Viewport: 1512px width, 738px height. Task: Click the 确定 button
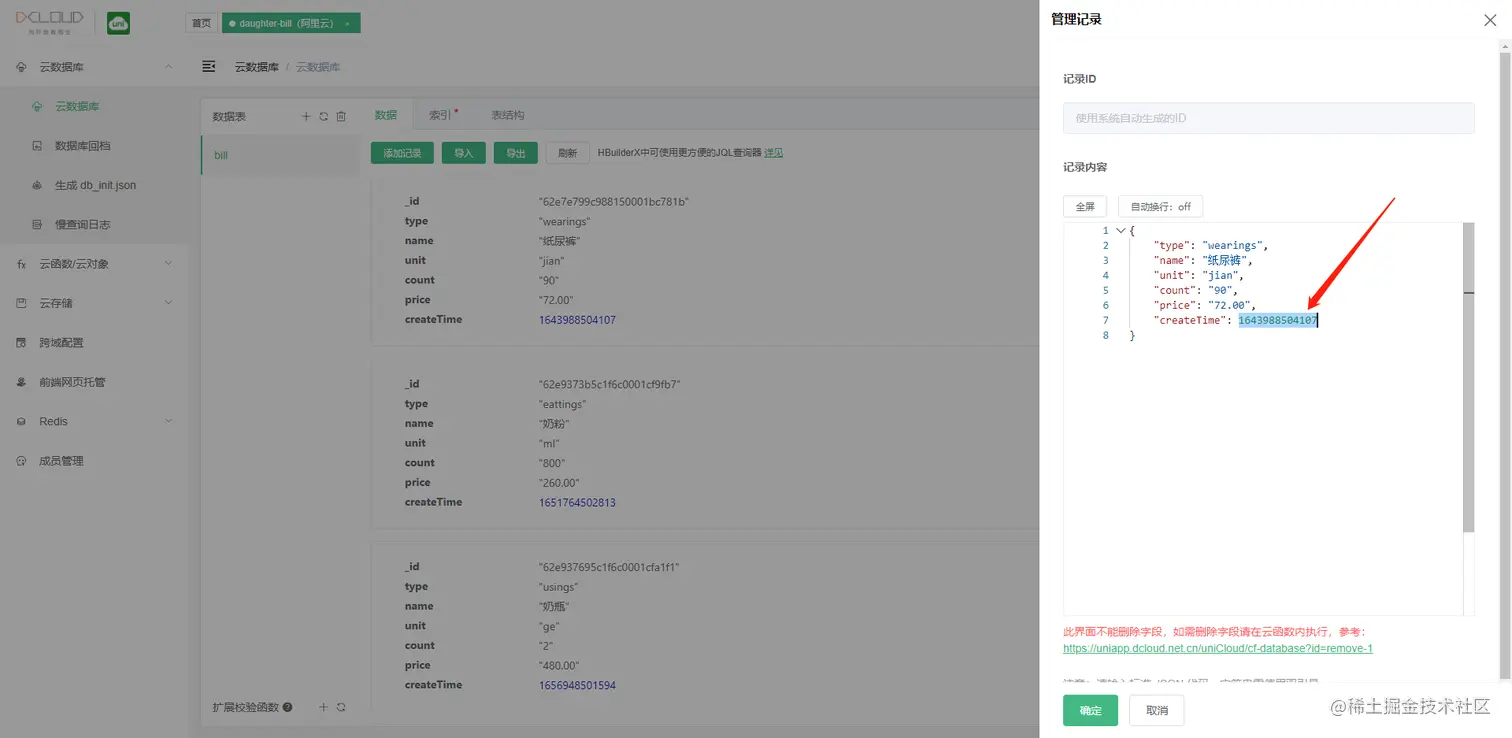coord(1090,710)
